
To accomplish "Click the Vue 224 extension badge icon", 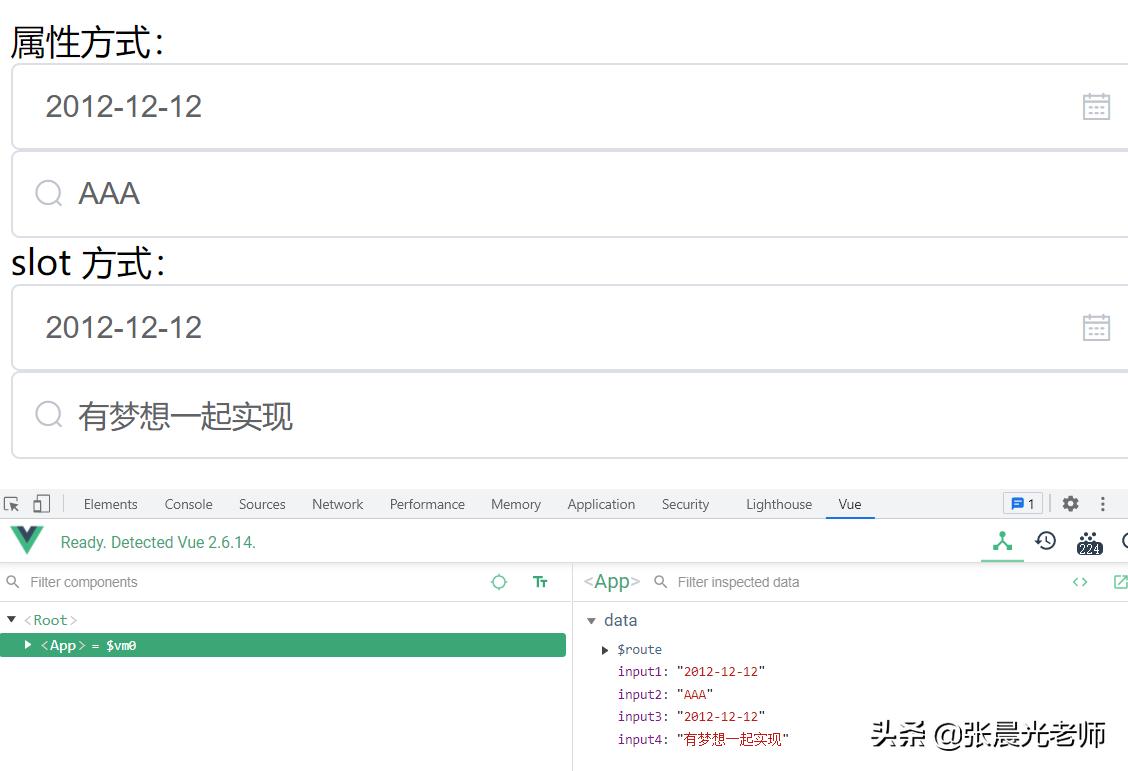I will [1089, 543].
